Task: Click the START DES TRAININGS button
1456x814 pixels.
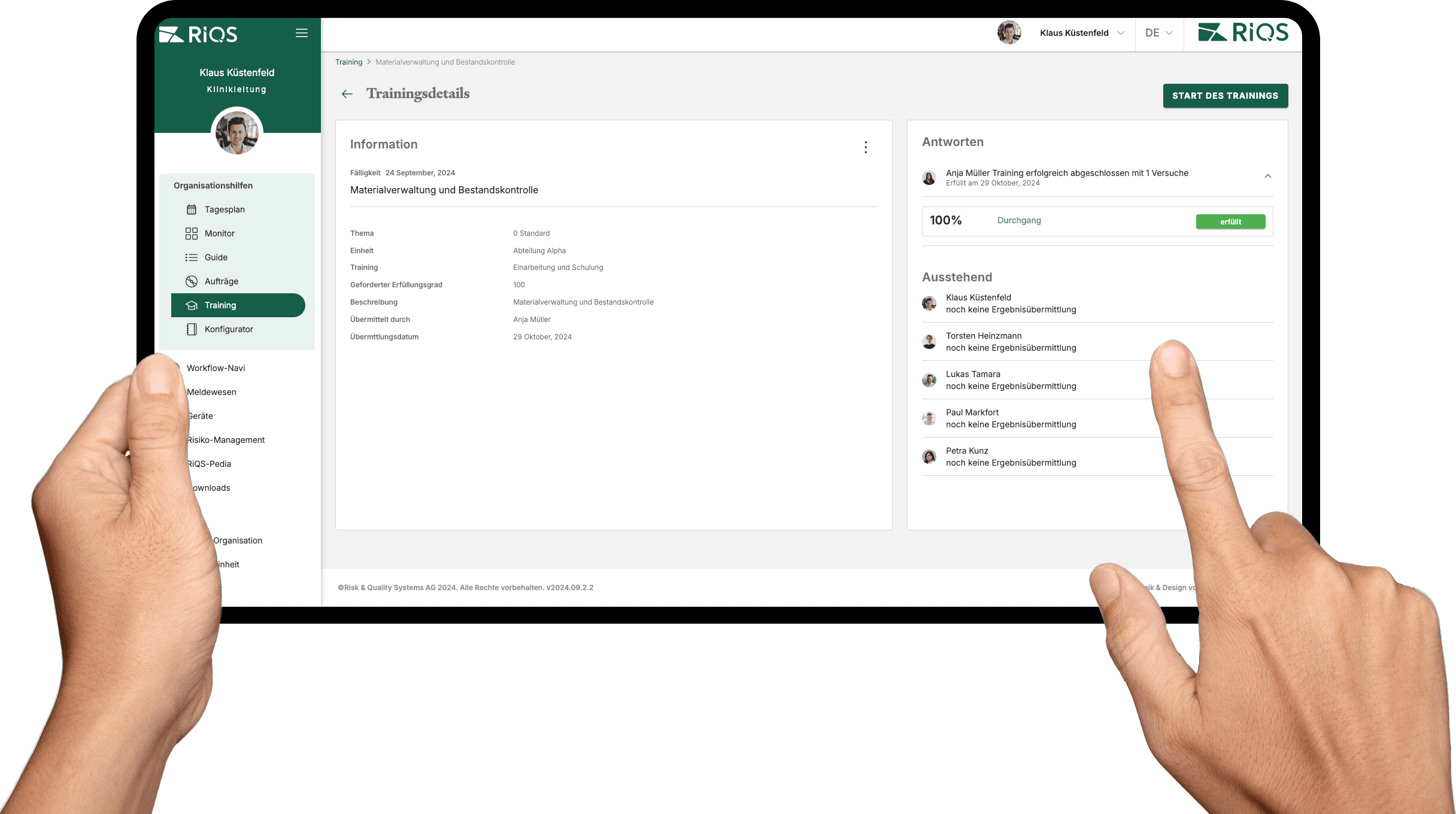Action: [1225, 96]
